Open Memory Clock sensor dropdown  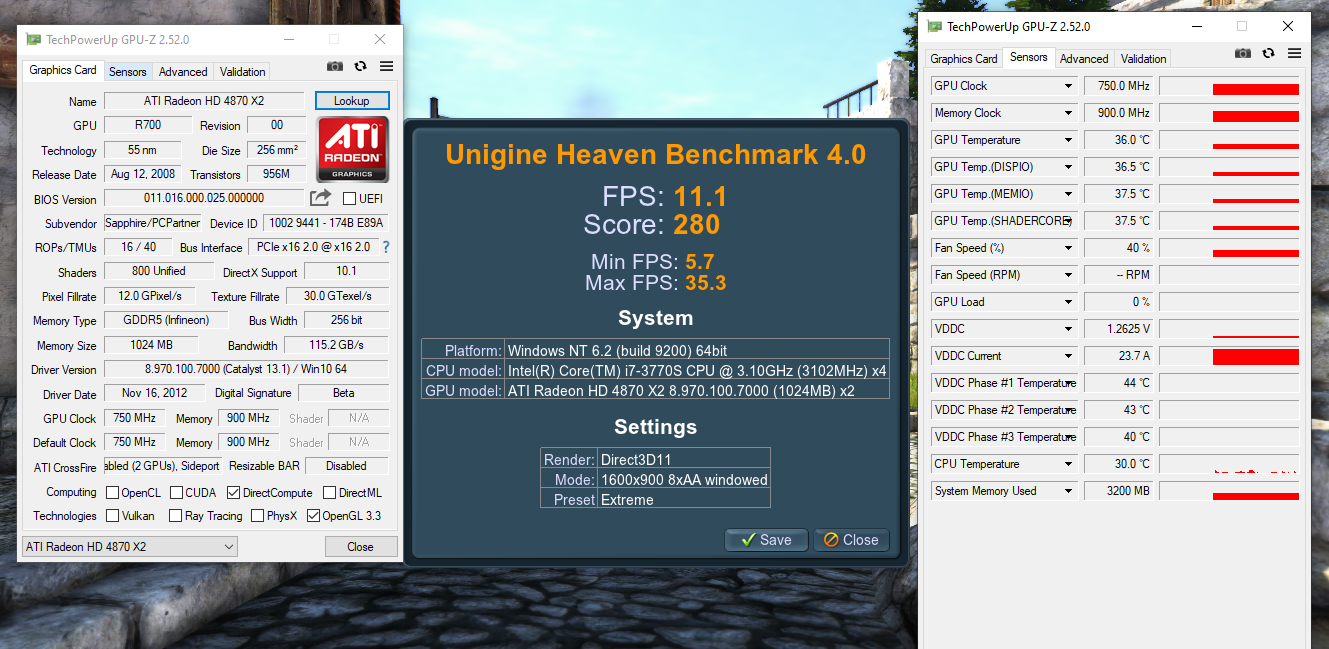click(x=1068, y=113)
